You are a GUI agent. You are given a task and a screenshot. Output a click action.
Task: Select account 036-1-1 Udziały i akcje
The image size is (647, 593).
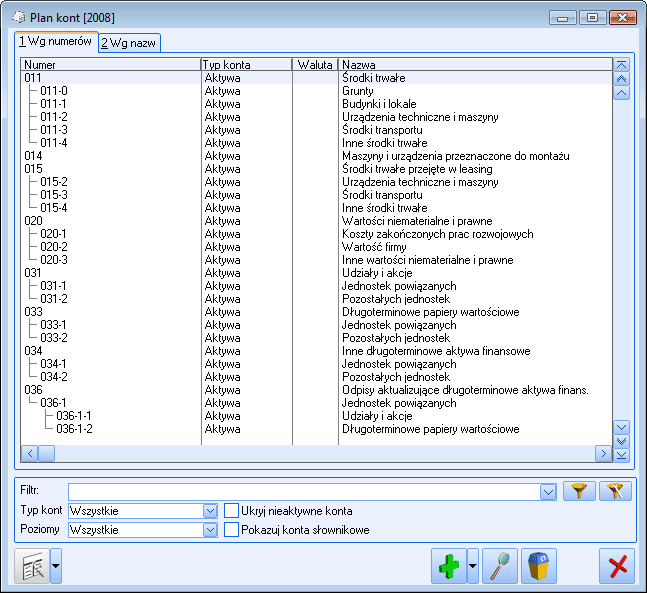tap(74, 416)
